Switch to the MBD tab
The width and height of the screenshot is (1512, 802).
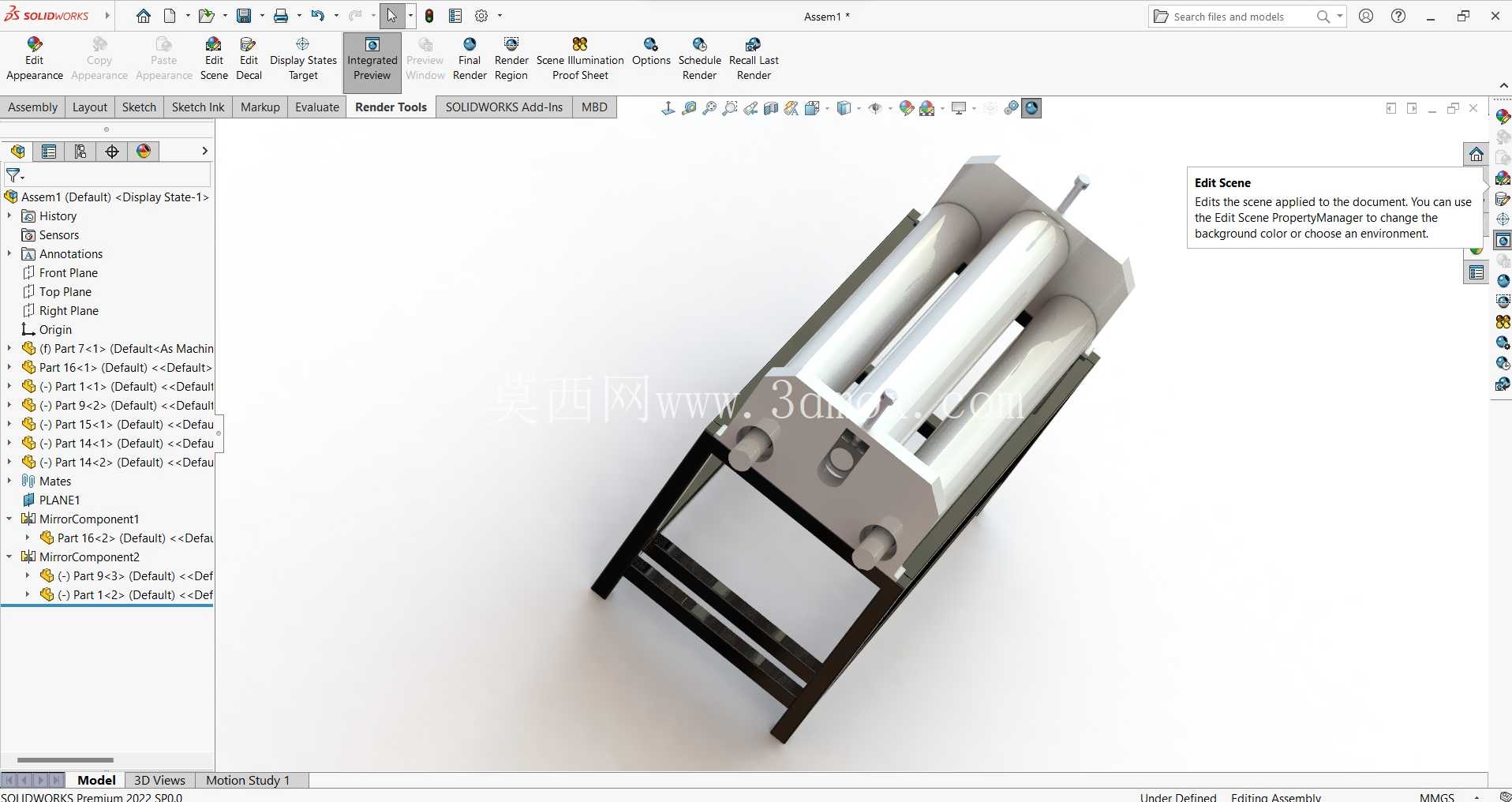click(x=594, y=107)
